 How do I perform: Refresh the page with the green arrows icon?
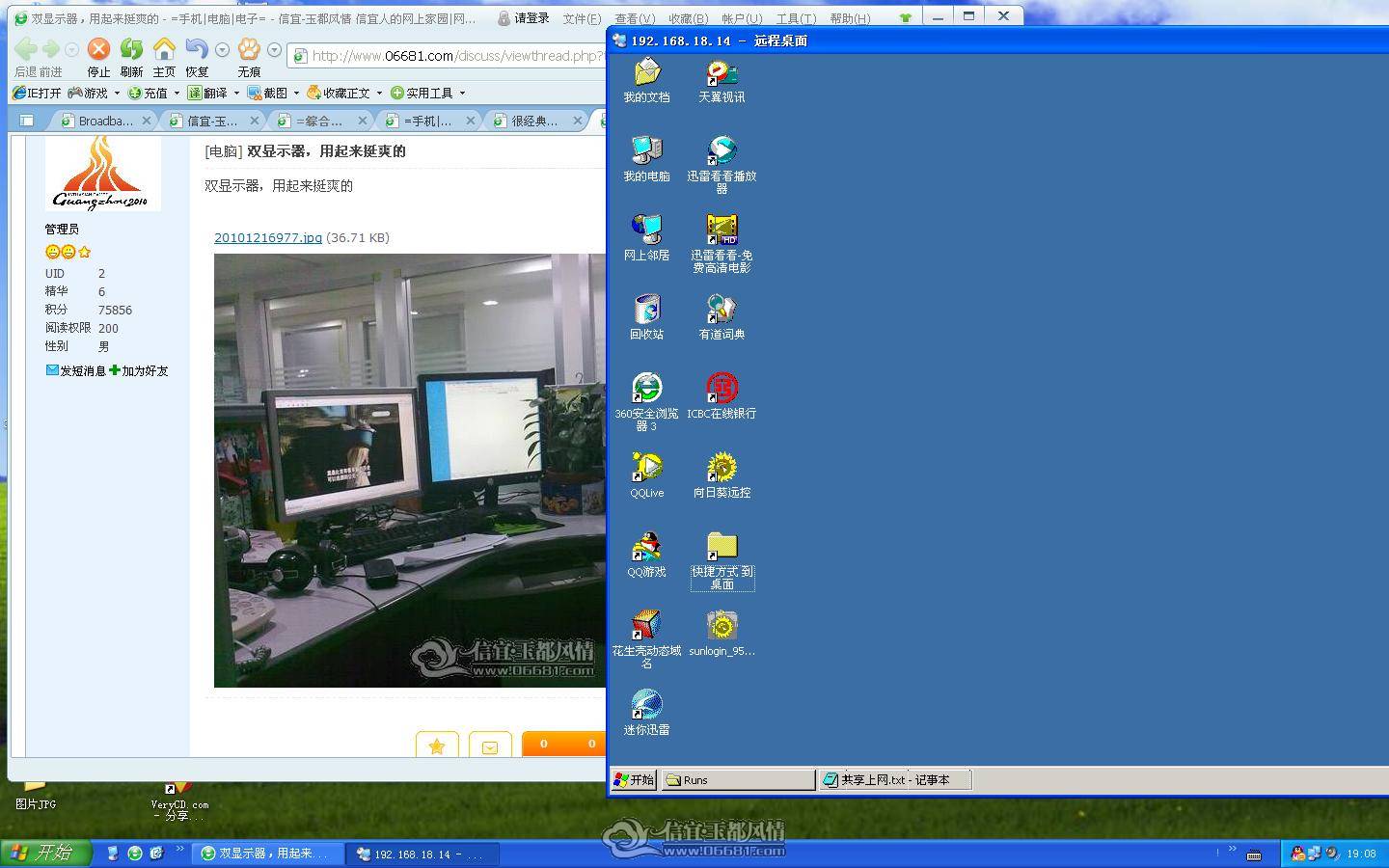point(131,49)
